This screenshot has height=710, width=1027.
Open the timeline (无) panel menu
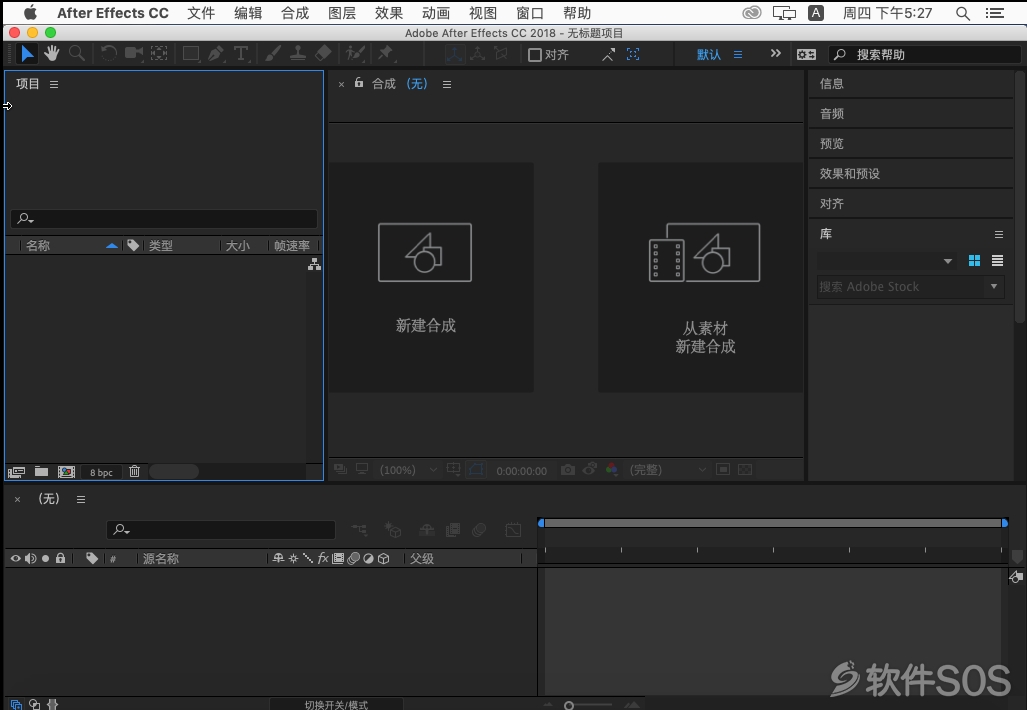click(81, 499)
